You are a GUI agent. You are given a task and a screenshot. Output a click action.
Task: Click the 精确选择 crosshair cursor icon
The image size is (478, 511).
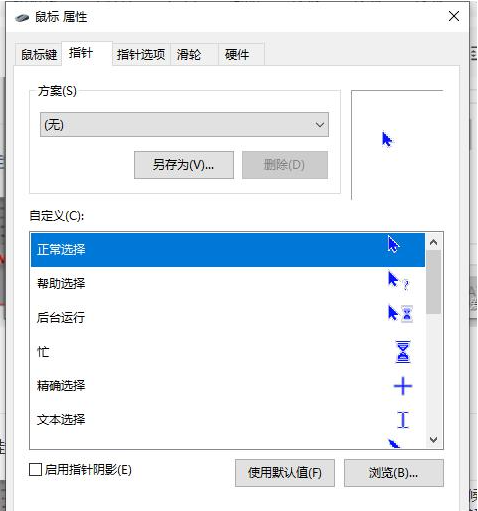coord(403,386)
